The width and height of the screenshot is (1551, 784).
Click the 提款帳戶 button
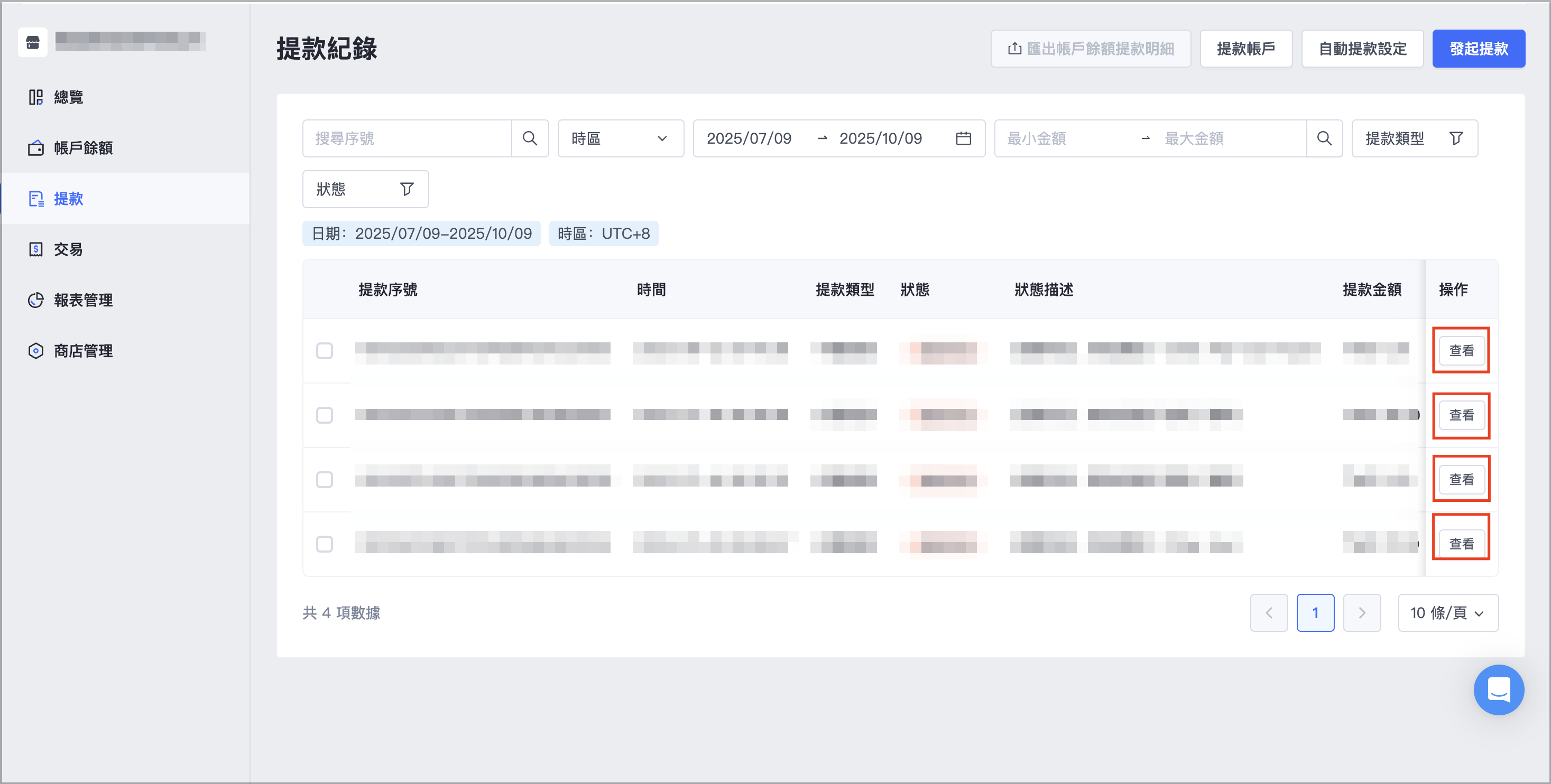tap(1246, 49)
